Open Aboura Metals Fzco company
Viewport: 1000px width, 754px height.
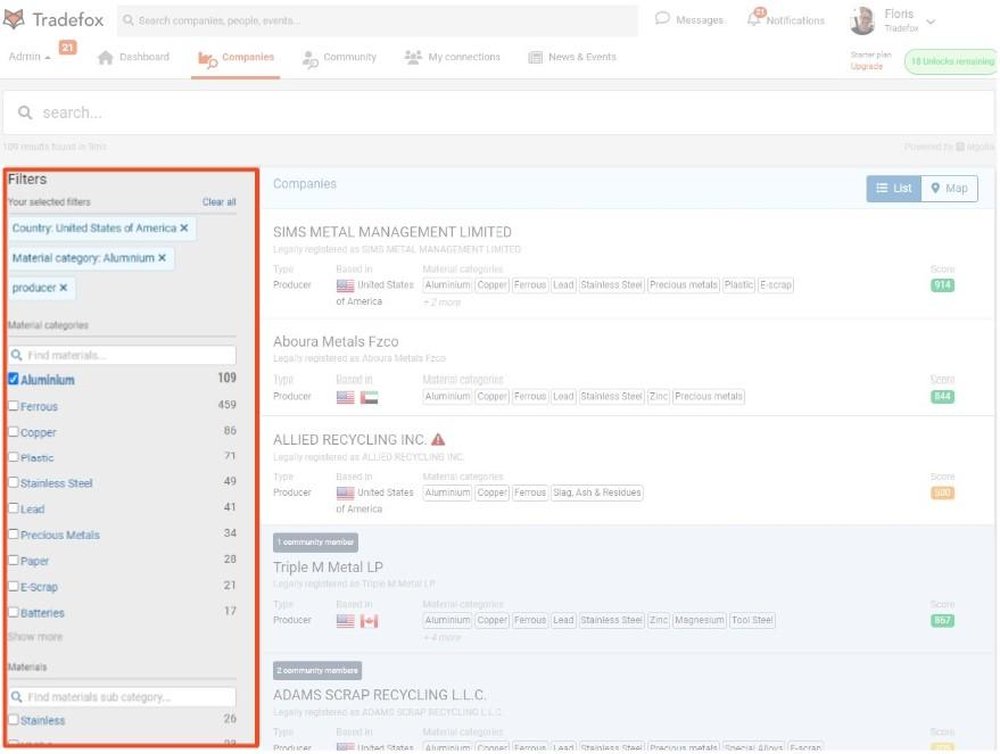[x=335, y=342]
